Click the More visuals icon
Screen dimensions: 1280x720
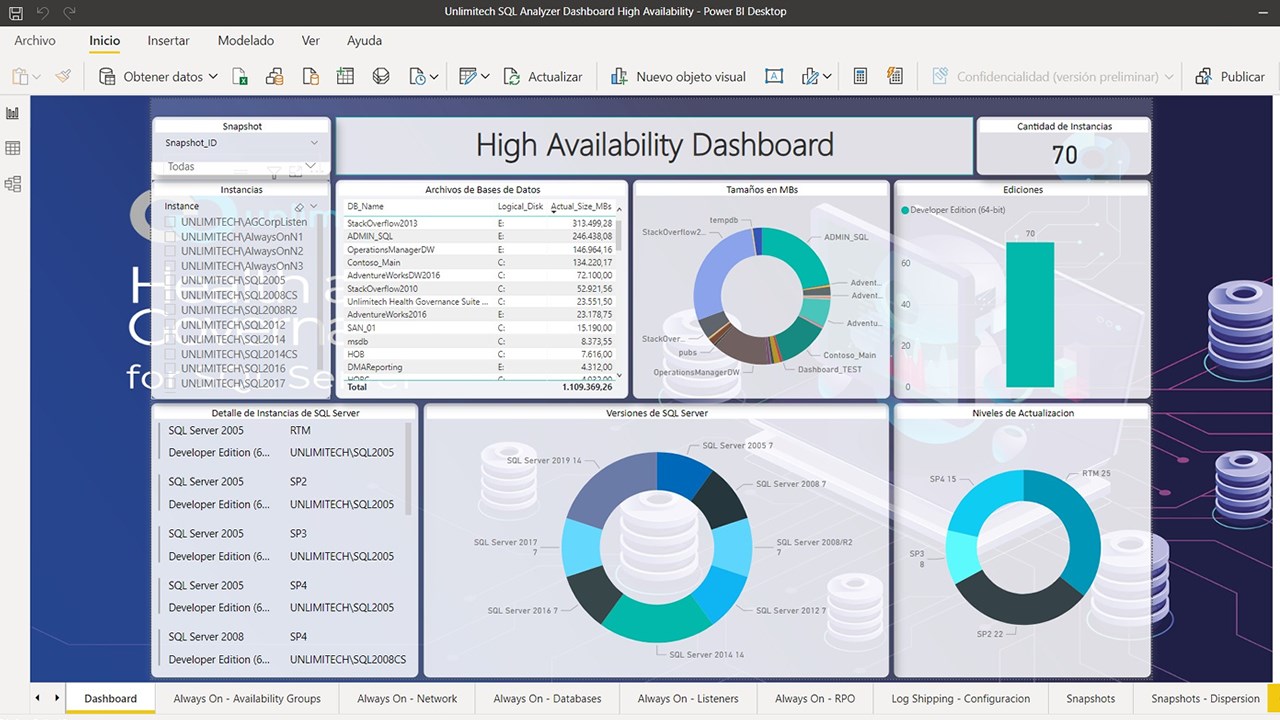click(x=811, y=76)
